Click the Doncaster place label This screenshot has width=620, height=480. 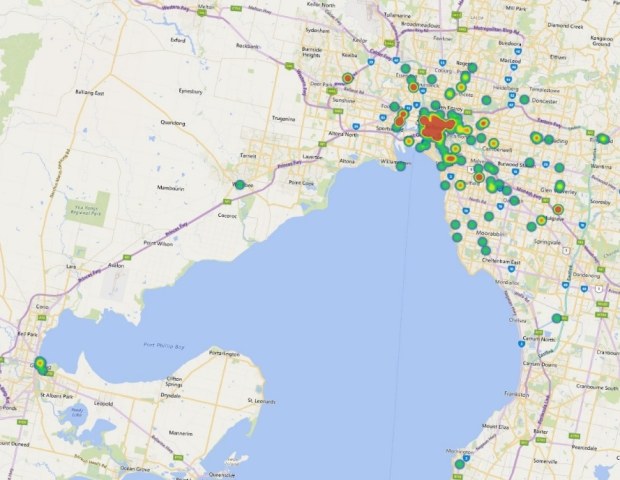point(544,101)
